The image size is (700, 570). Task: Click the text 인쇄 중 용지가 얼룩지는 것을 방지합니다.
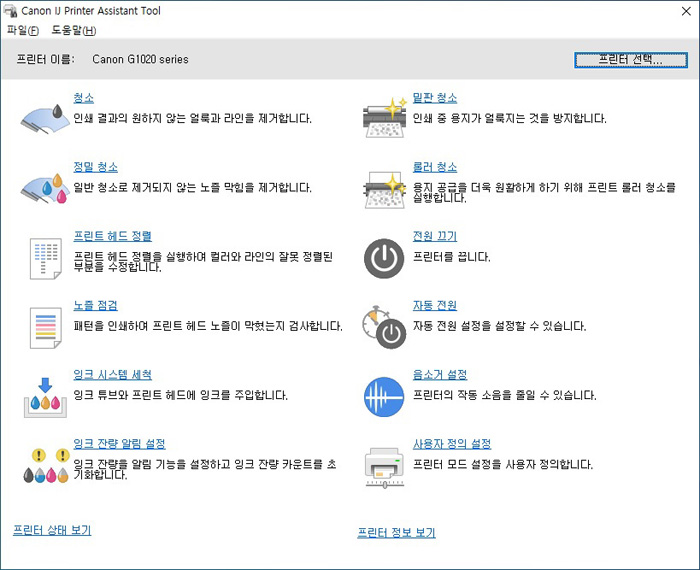click(509, 118)
